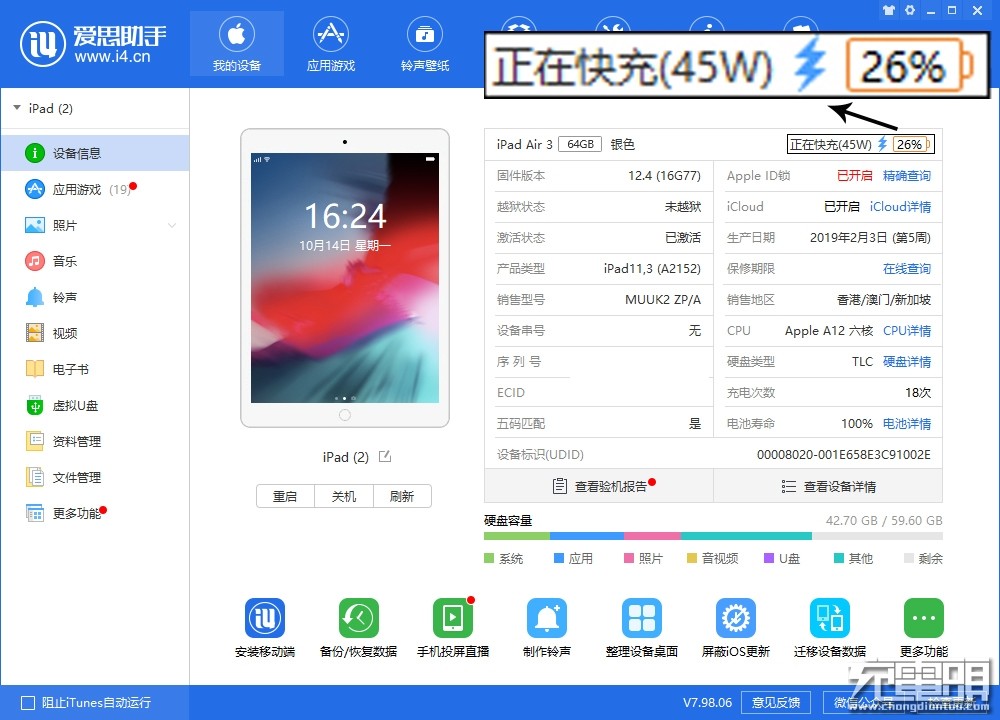Click the iPad lock screen preview
The height and width of the screenshot is (720, 1000).
[344, 277]
